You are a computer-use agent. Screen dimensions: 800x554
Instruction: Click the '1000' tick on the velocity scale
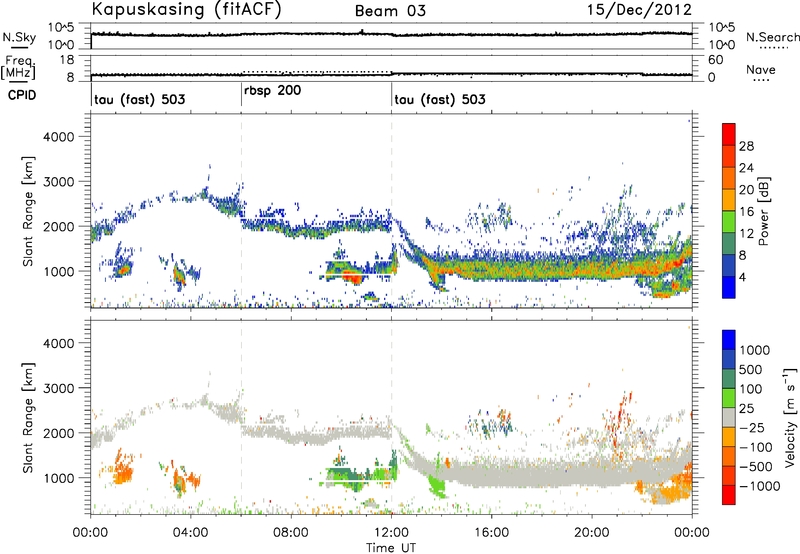(755, 350)
